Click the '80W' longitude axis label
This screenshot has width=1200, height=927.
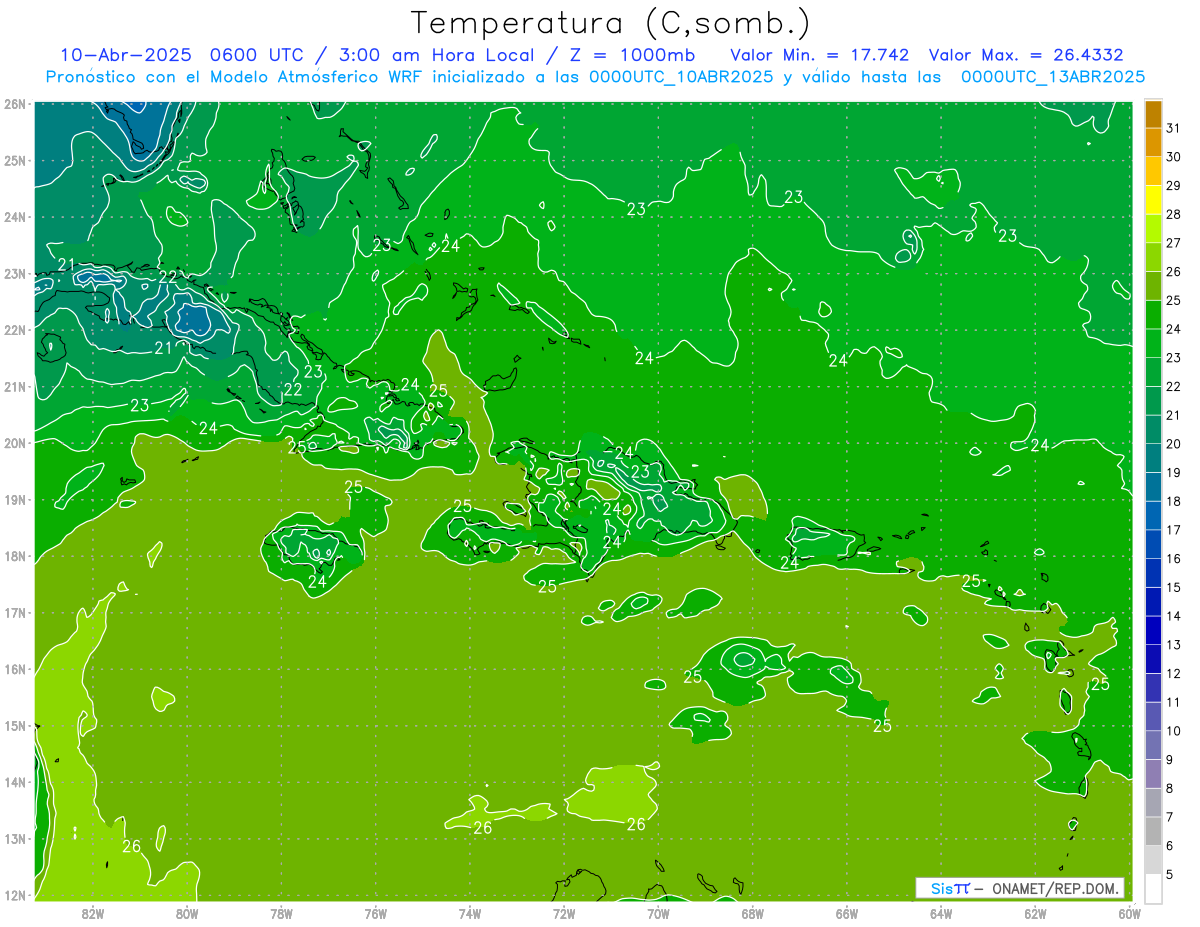187,913
